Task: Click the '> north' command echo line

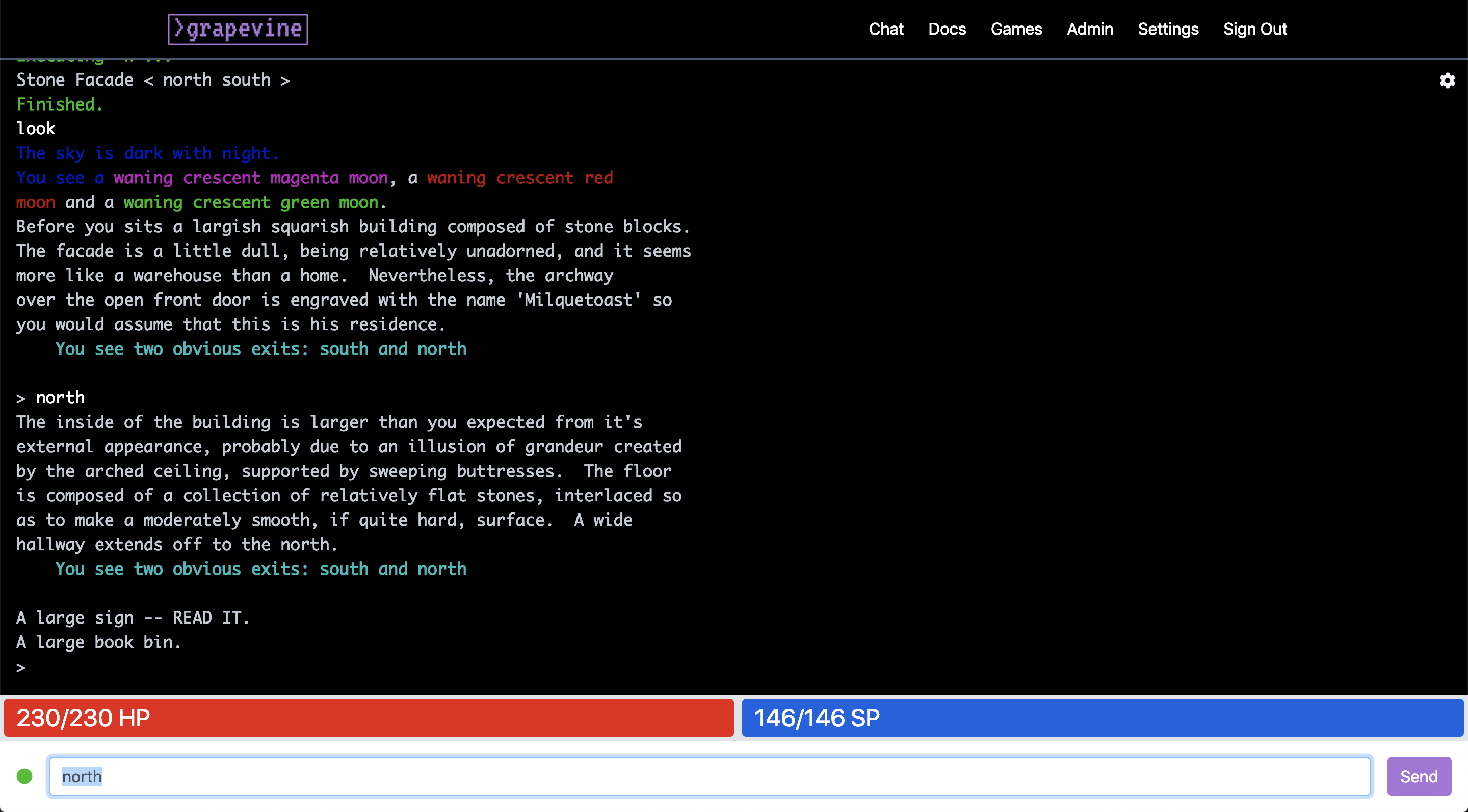Action: 50,397
